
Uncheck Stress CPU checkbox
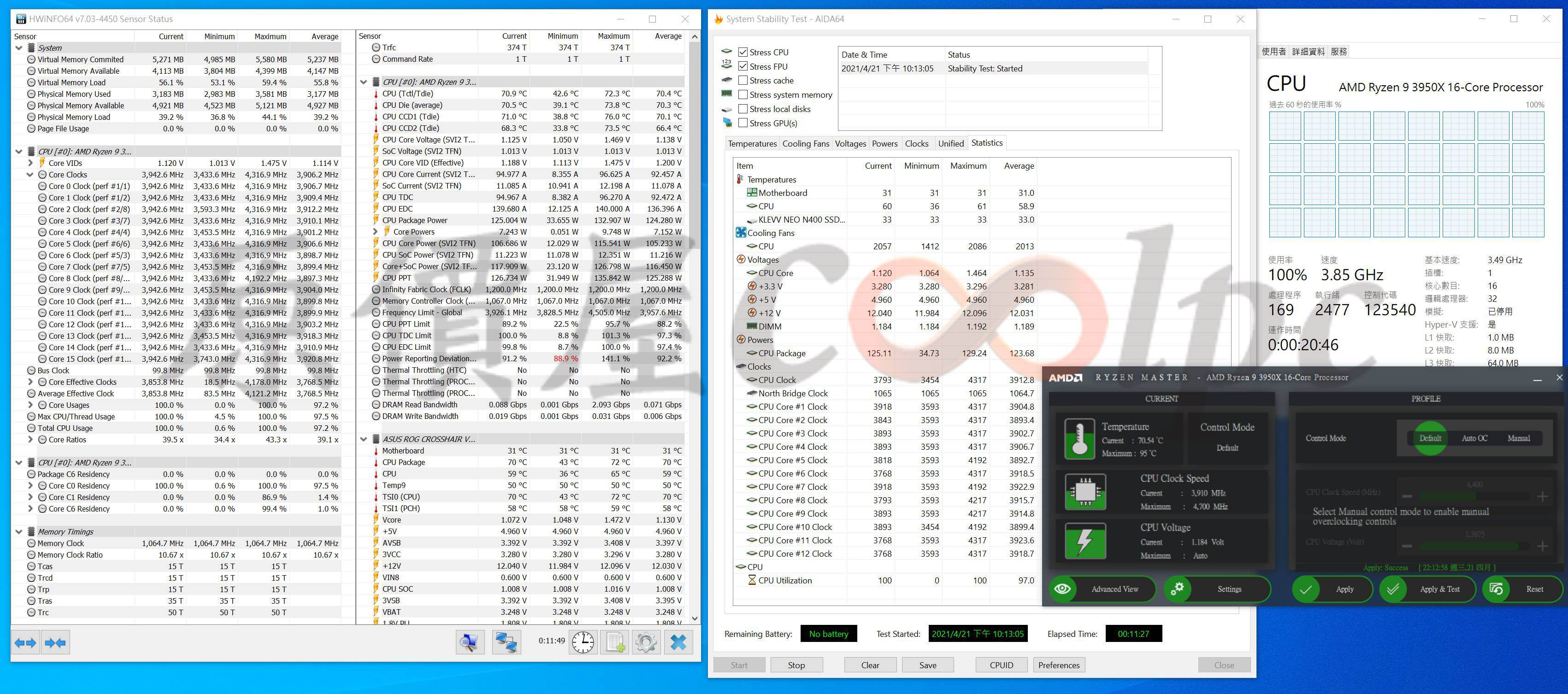point(743,53)
